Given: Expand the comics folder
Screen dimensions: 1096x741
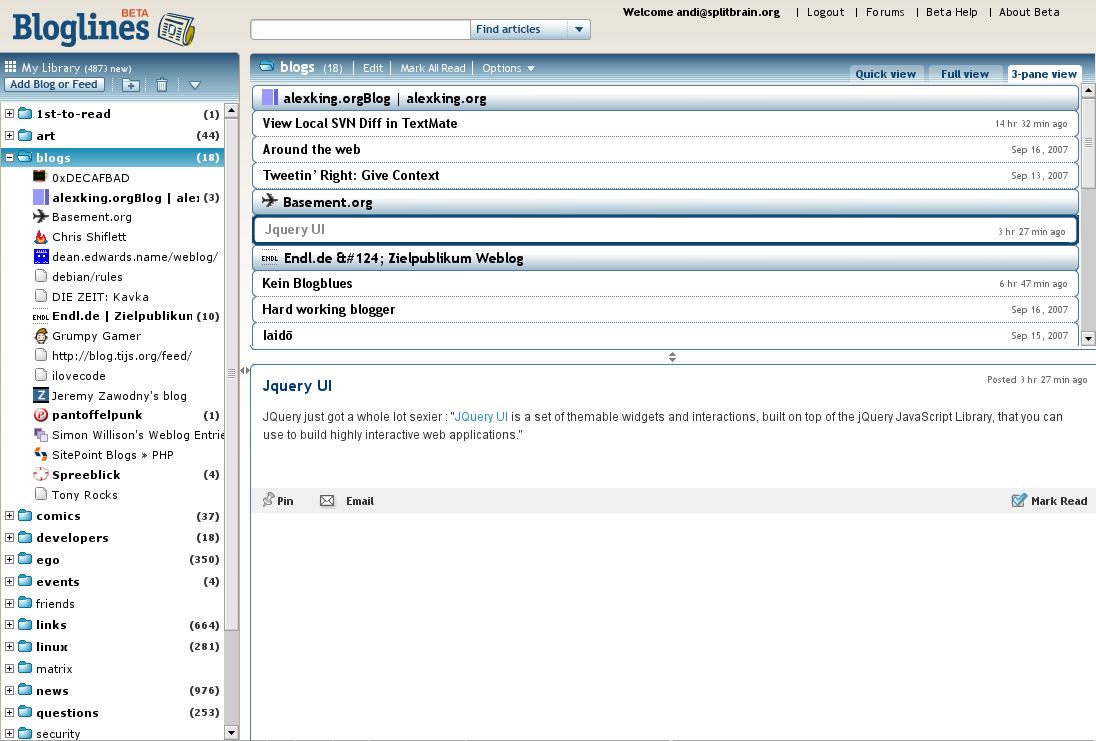Looking at the screenshot, I should pyautogui.click(x=9, y=516).
